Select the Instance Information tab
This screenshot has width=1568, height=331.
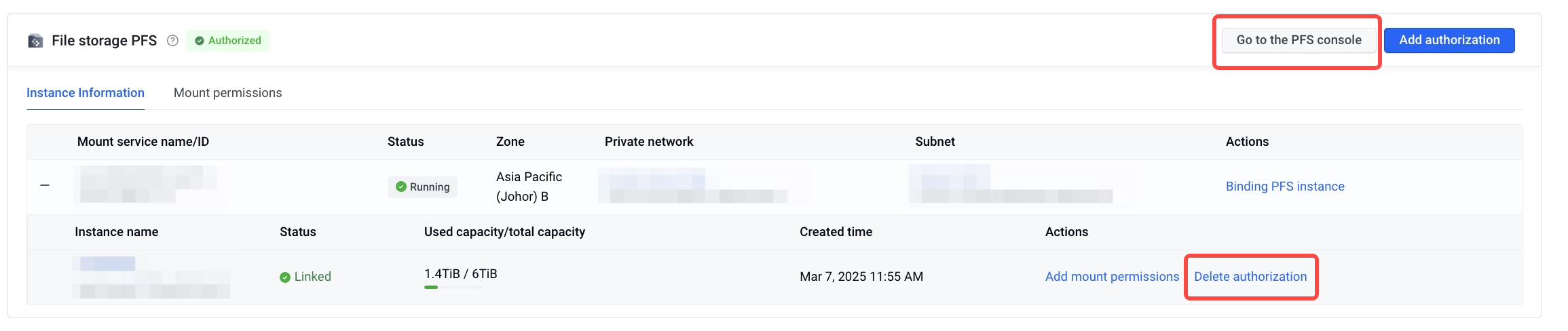pos(86,93)
